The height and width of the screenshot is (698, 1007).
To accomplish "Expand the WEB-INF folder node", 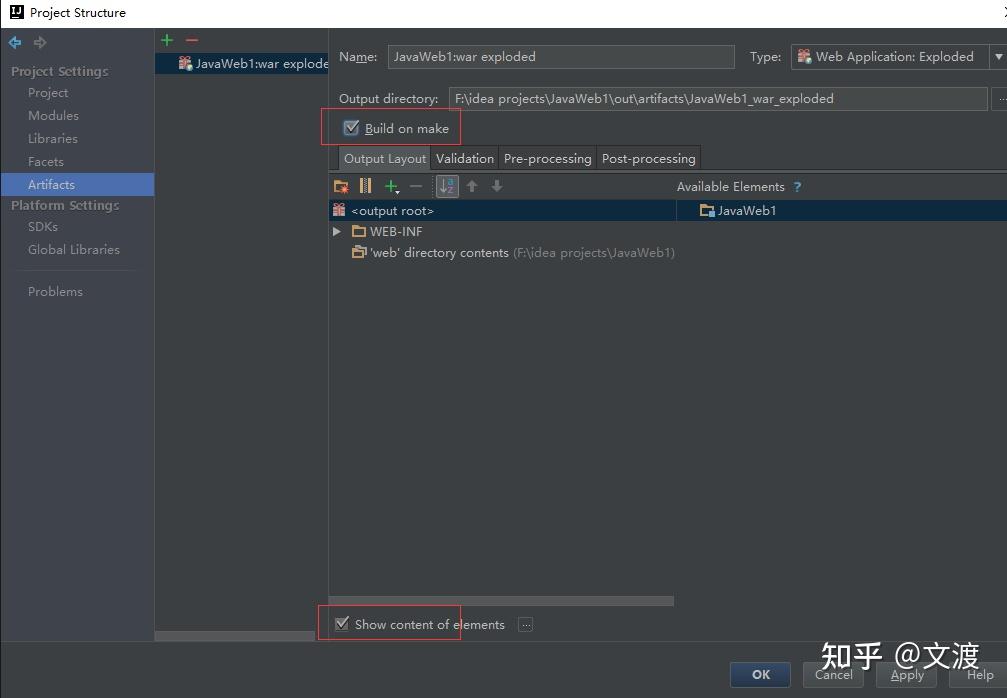I will pyautogui.click(x=337, y=231).
